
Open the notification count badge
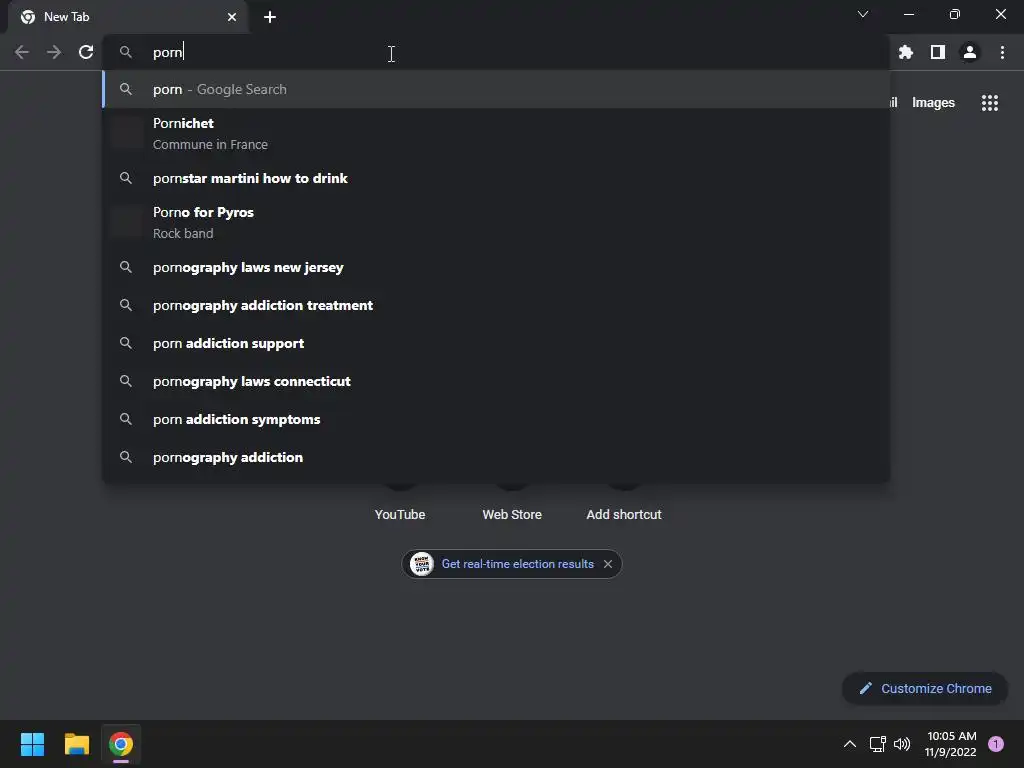[x=996, y=744]
